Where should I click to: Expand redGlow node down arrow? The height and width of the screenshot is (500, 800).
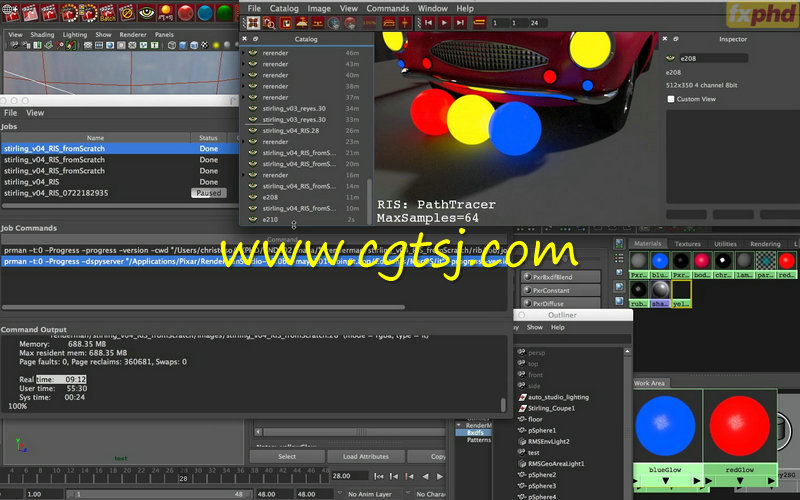[740, 481]
